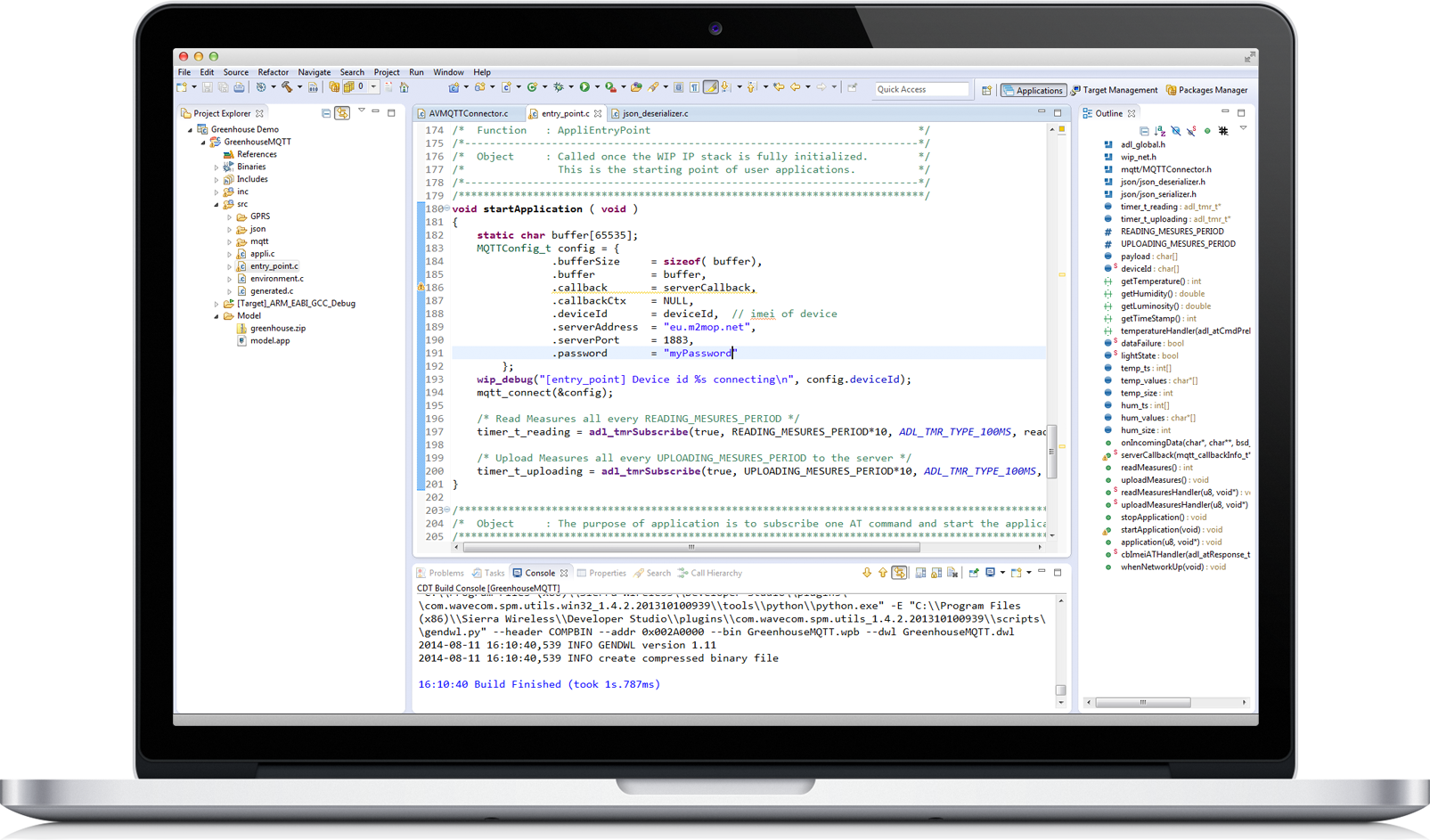The width and height of the screenshot is (1430, 840).
Task: Click the Debug bug icon in toolbar
Action: pos(559,87)
